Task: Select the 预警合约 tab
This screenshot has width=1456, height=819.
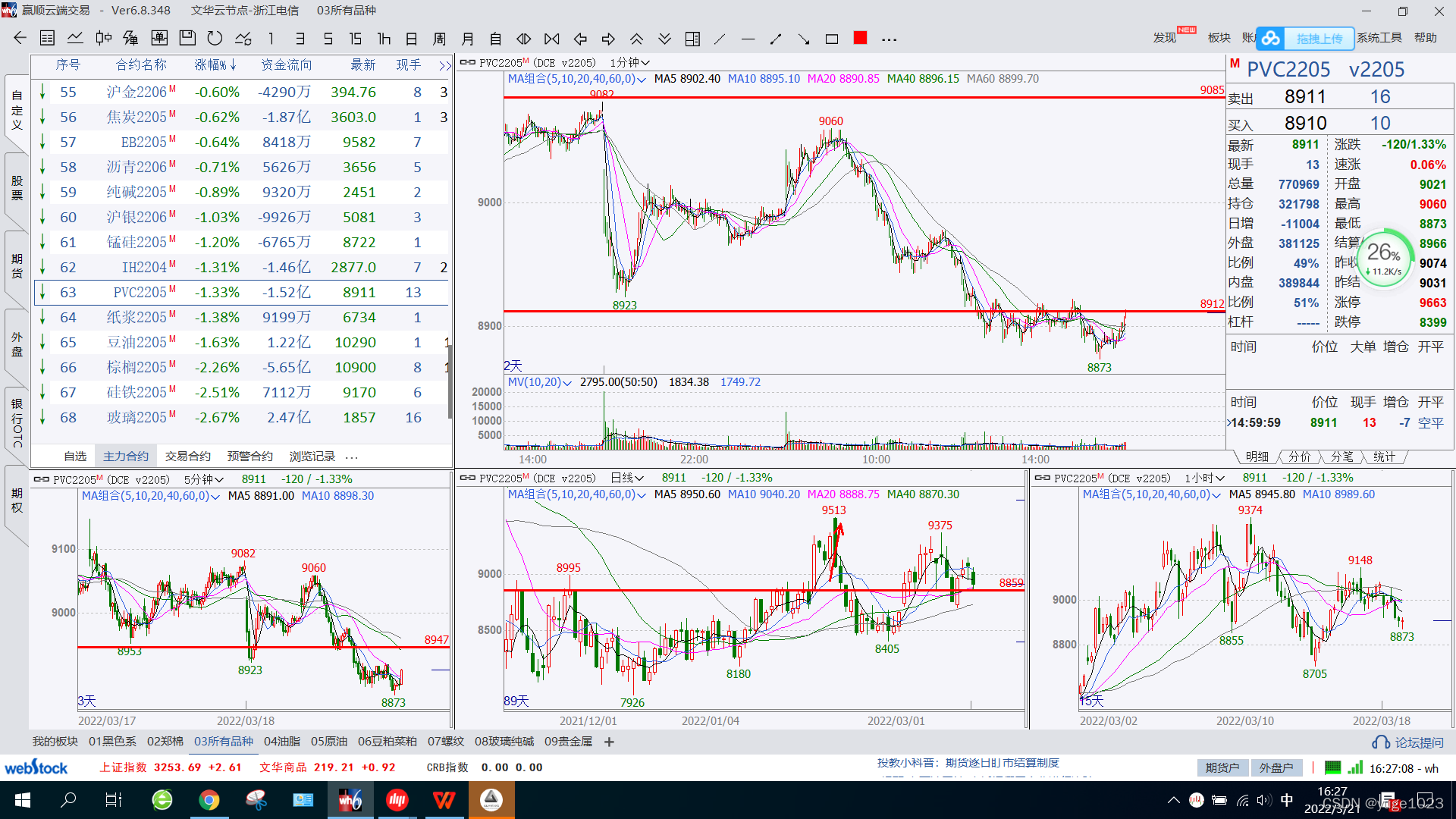Action: 250,457
